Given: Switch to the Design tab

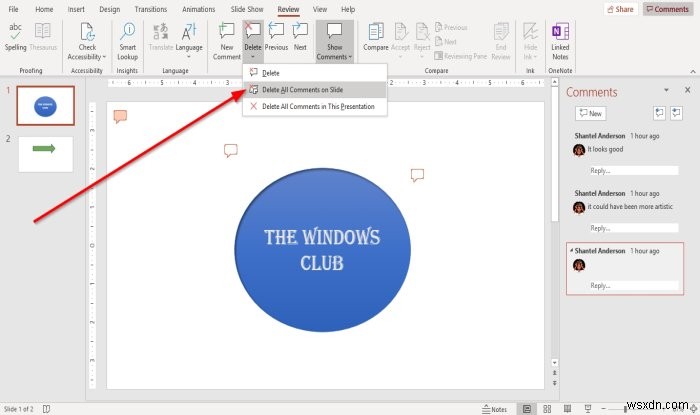Looking at the screenshot, I should (109, 9).
